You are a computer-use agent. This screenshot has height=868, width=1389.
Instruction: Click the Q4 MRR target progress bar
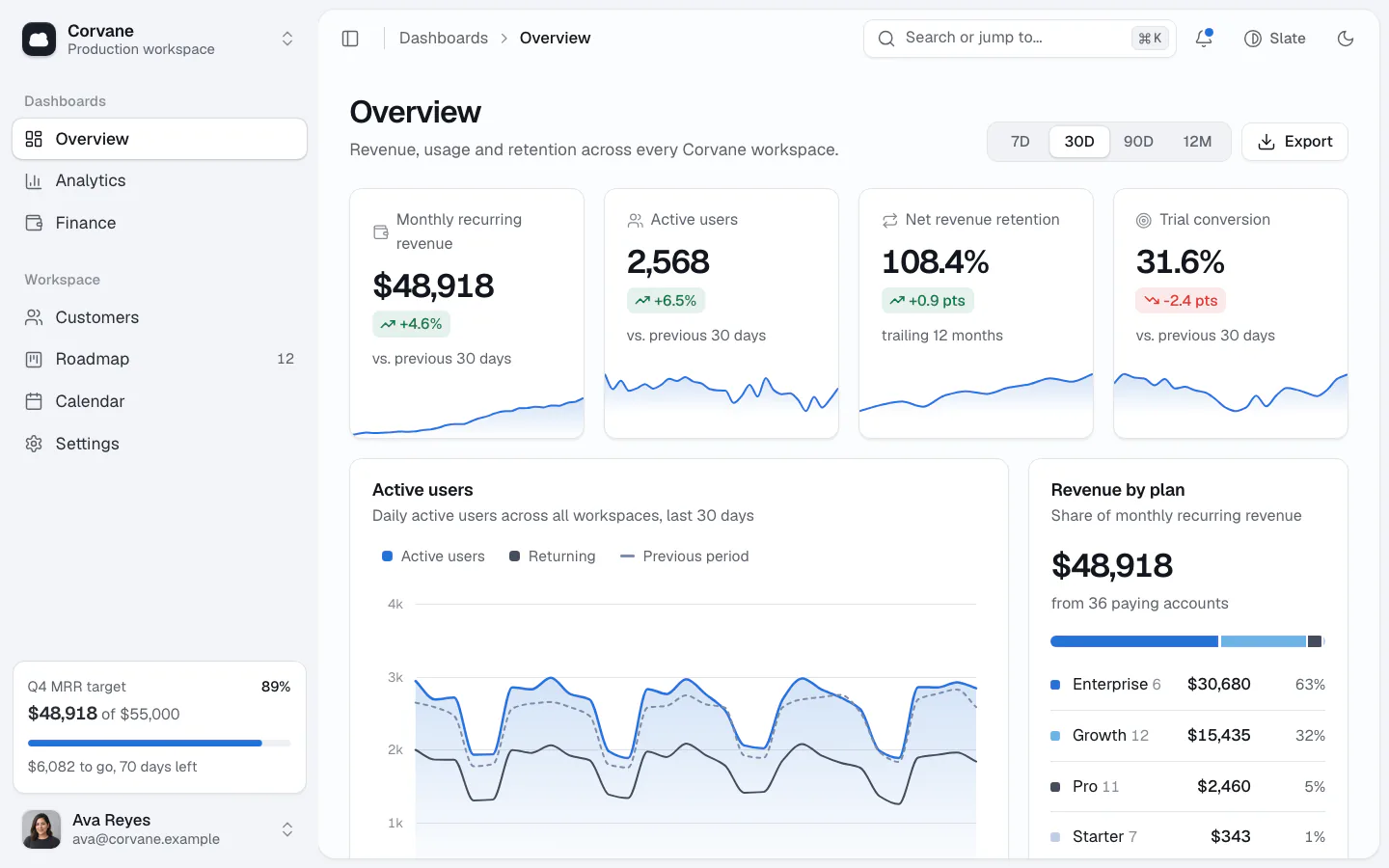point(159,744)
